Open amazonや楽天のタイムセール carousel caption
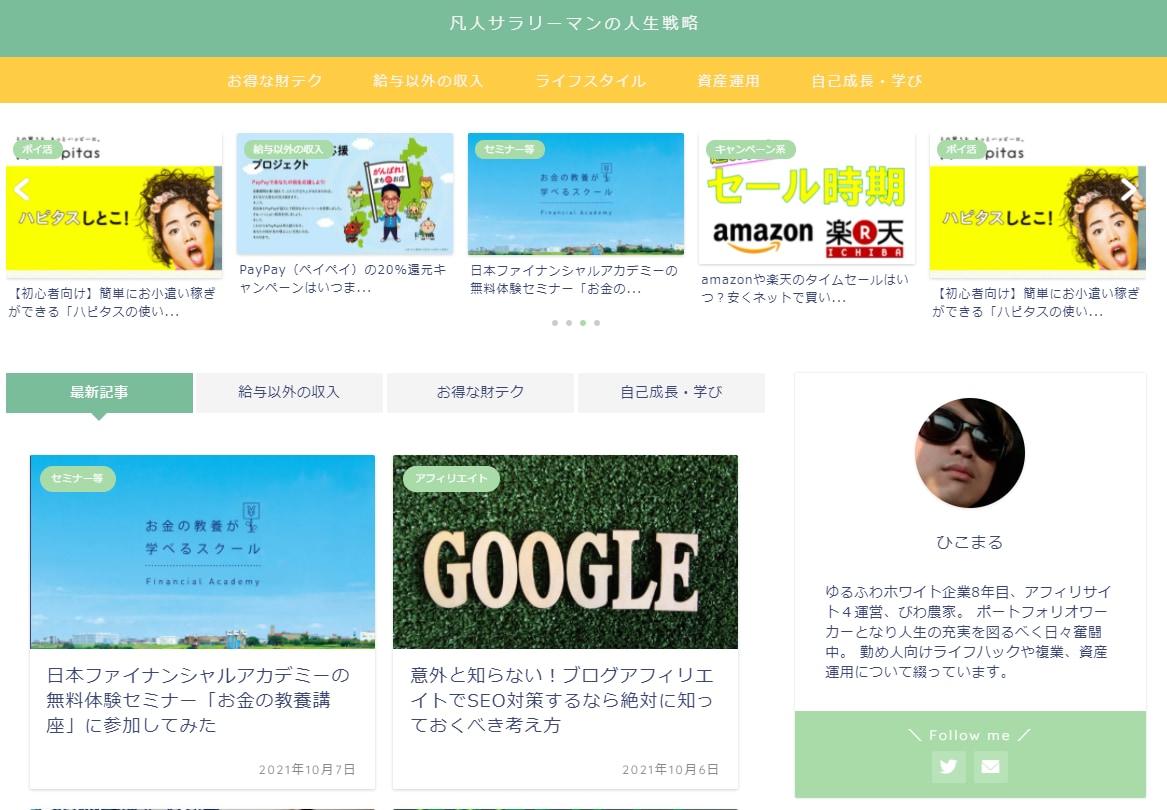The height and width of the screenshot is (810, 1167). pyautogui.click(x=805, y=288)
